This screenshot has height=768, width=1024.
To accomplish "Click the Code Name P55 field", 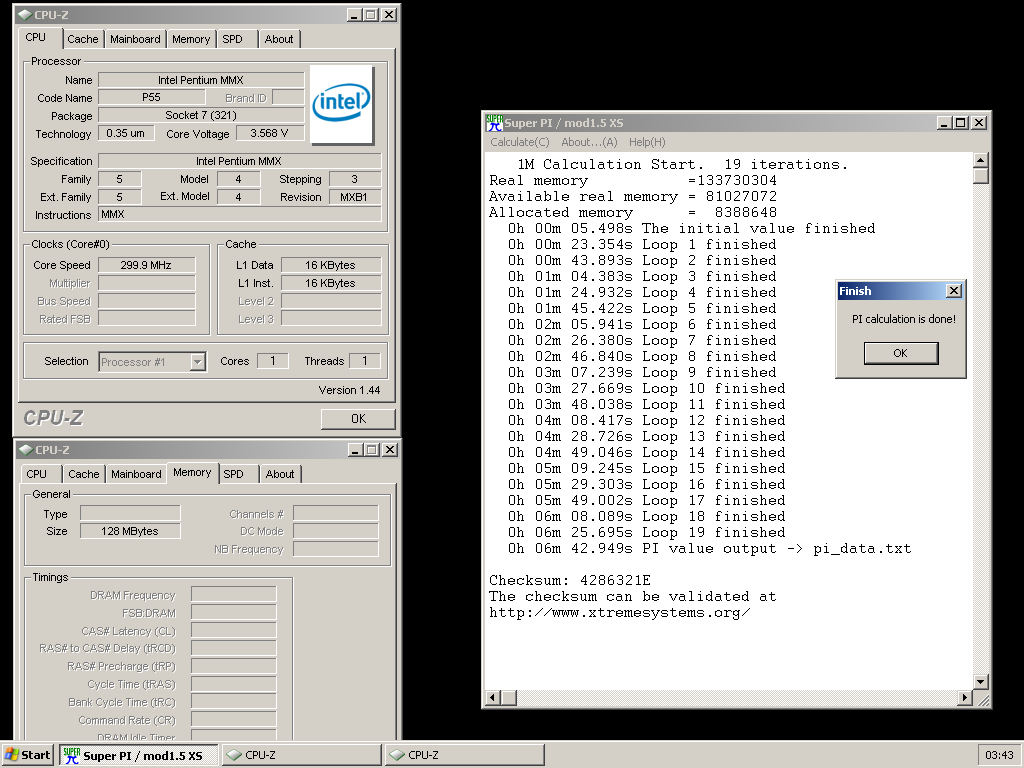I will coord(152,97).
